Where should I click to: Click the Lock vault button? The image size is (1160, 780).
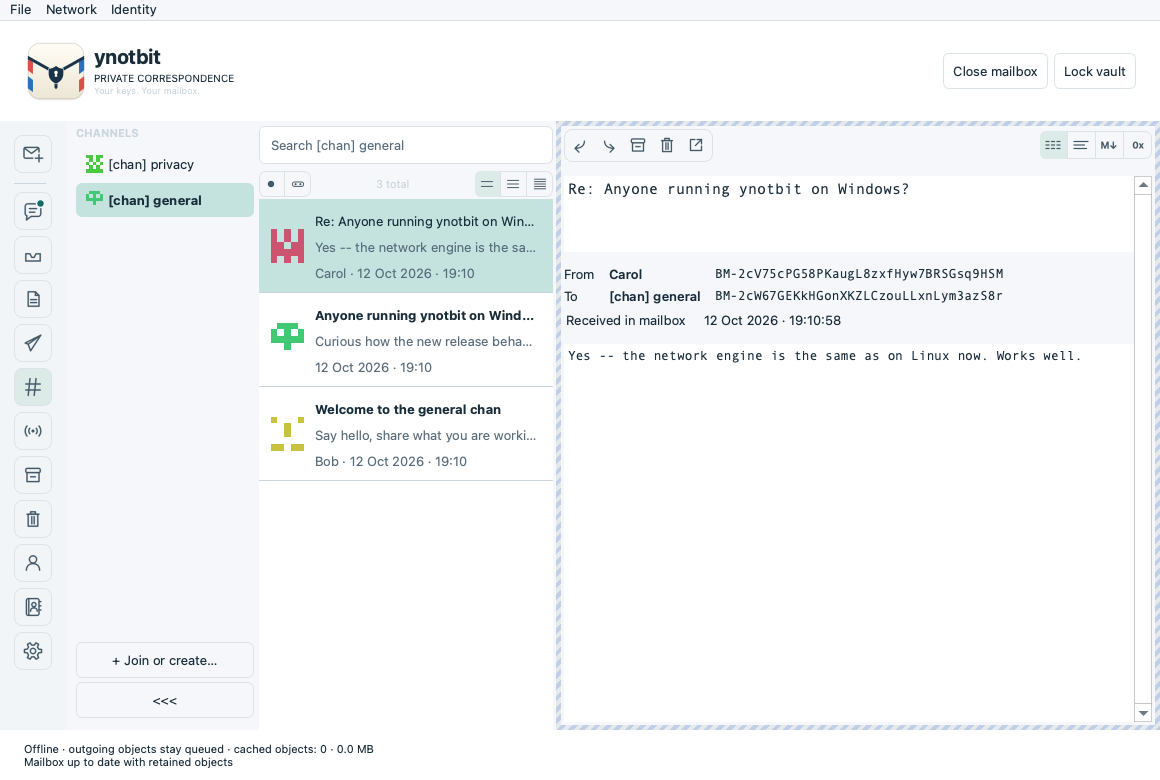pyautogui.click(x=1094, y=71)
